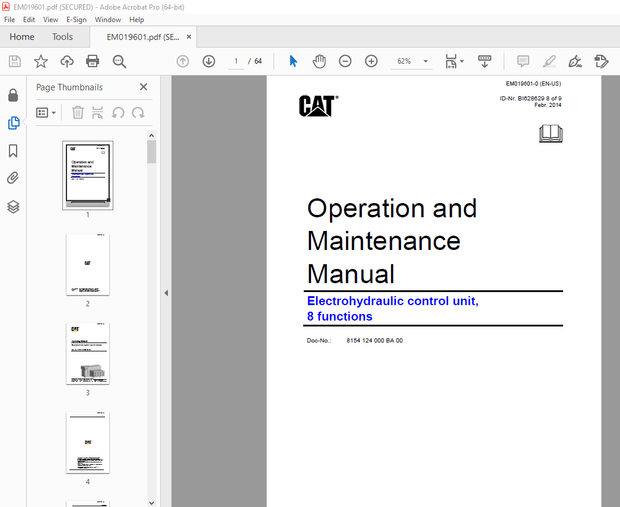Activate the Hand pan tool

point(319,61)
